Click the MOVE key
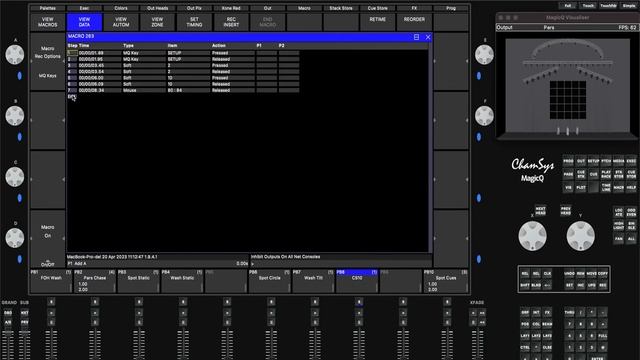This screenshot has height=360, width=640. pos(592,273)
